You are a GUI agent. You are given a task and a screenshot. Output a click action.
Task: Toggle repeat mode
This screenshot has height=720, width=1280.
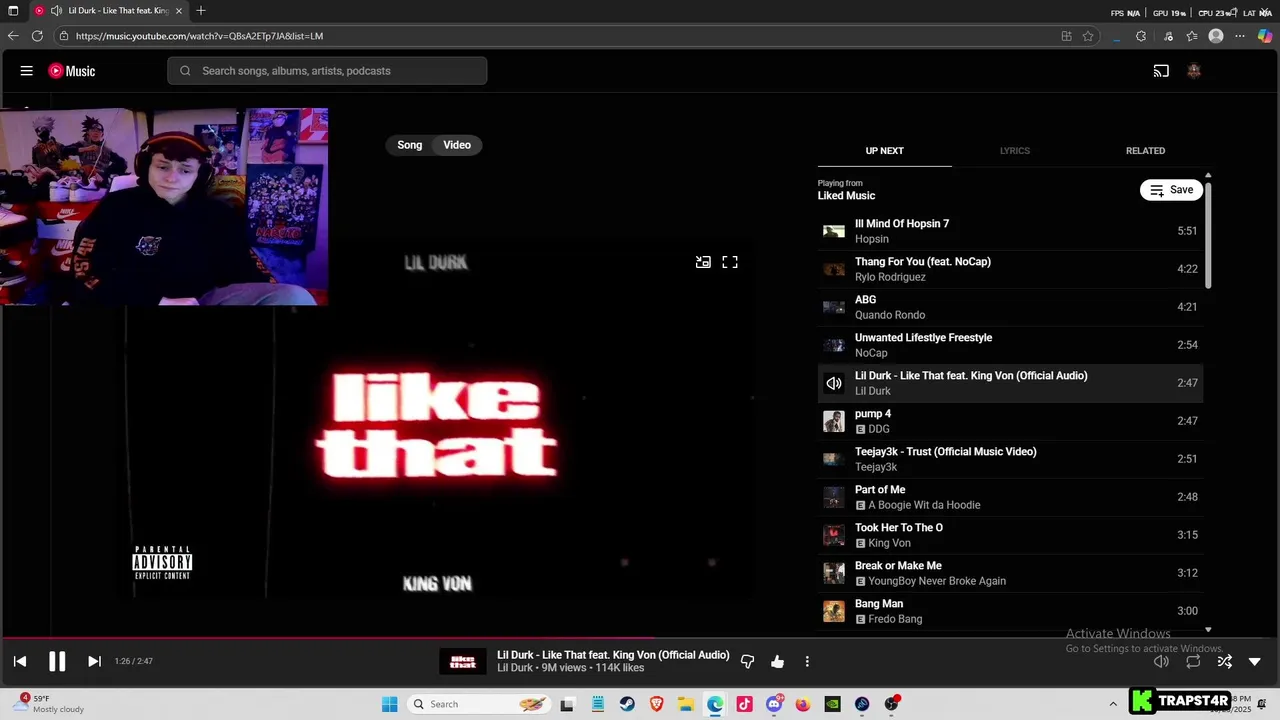(1193, 661)
